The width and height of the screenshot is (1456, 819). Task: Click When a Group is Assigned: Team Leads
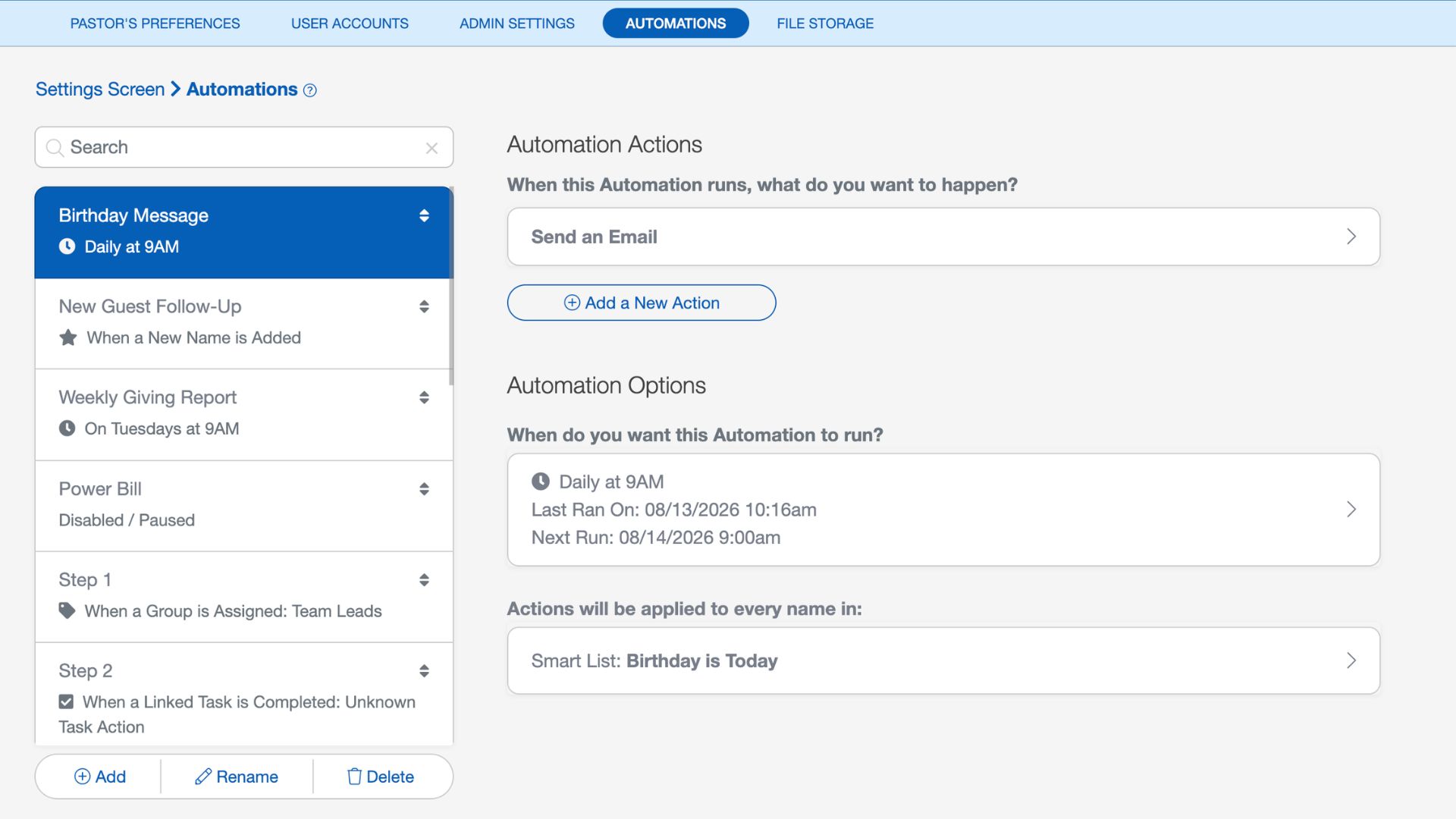(233, 611)
